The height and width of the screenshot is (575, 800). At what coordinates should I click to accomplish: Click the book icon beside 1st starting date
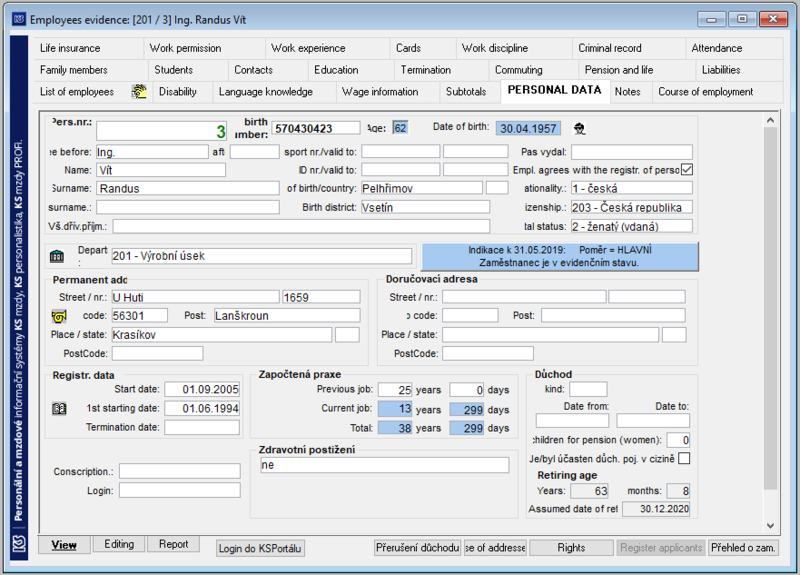point(59,409)
